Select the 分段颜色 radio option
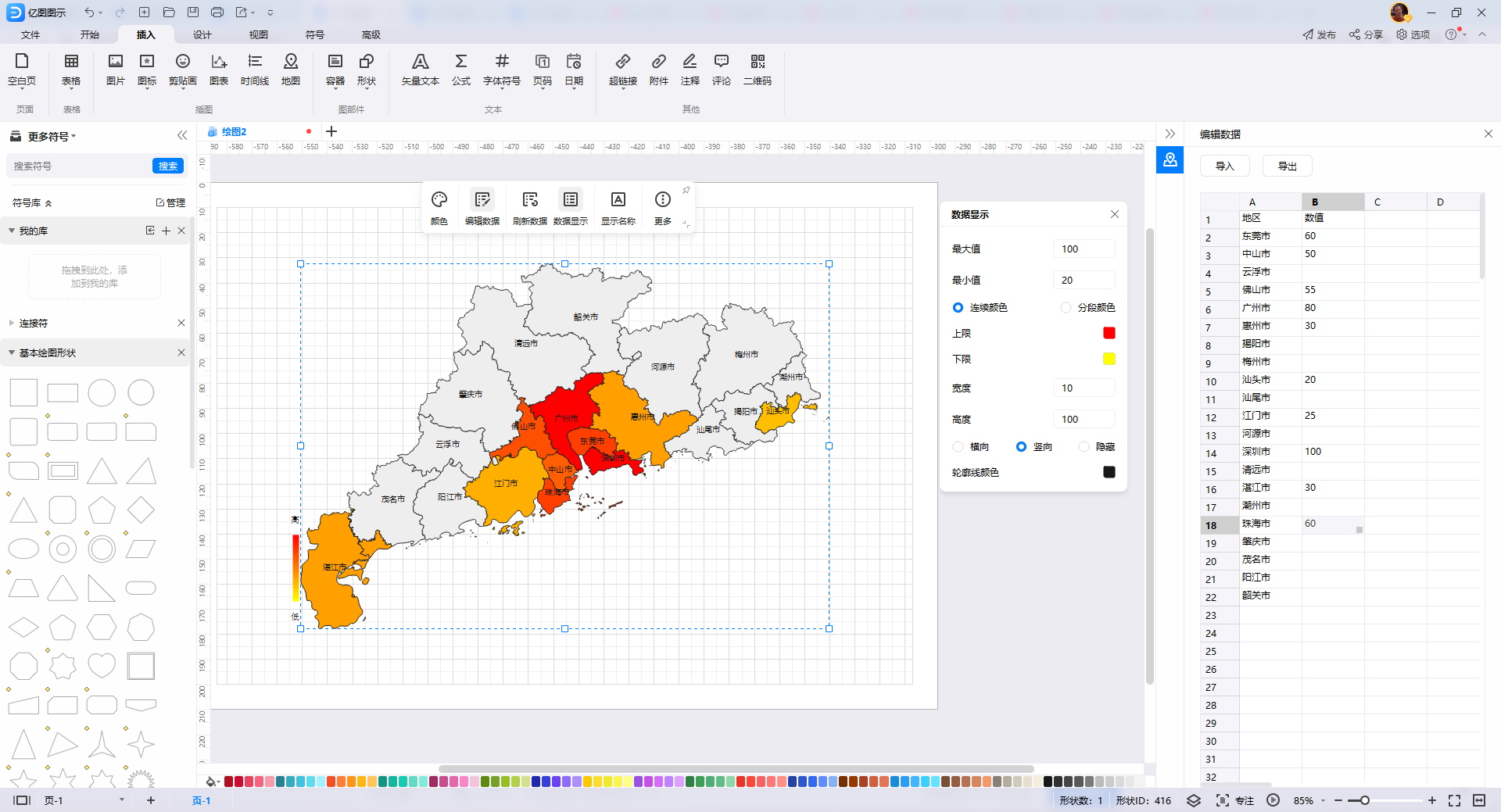The image size is (1501, 812). click(1066, 308)
